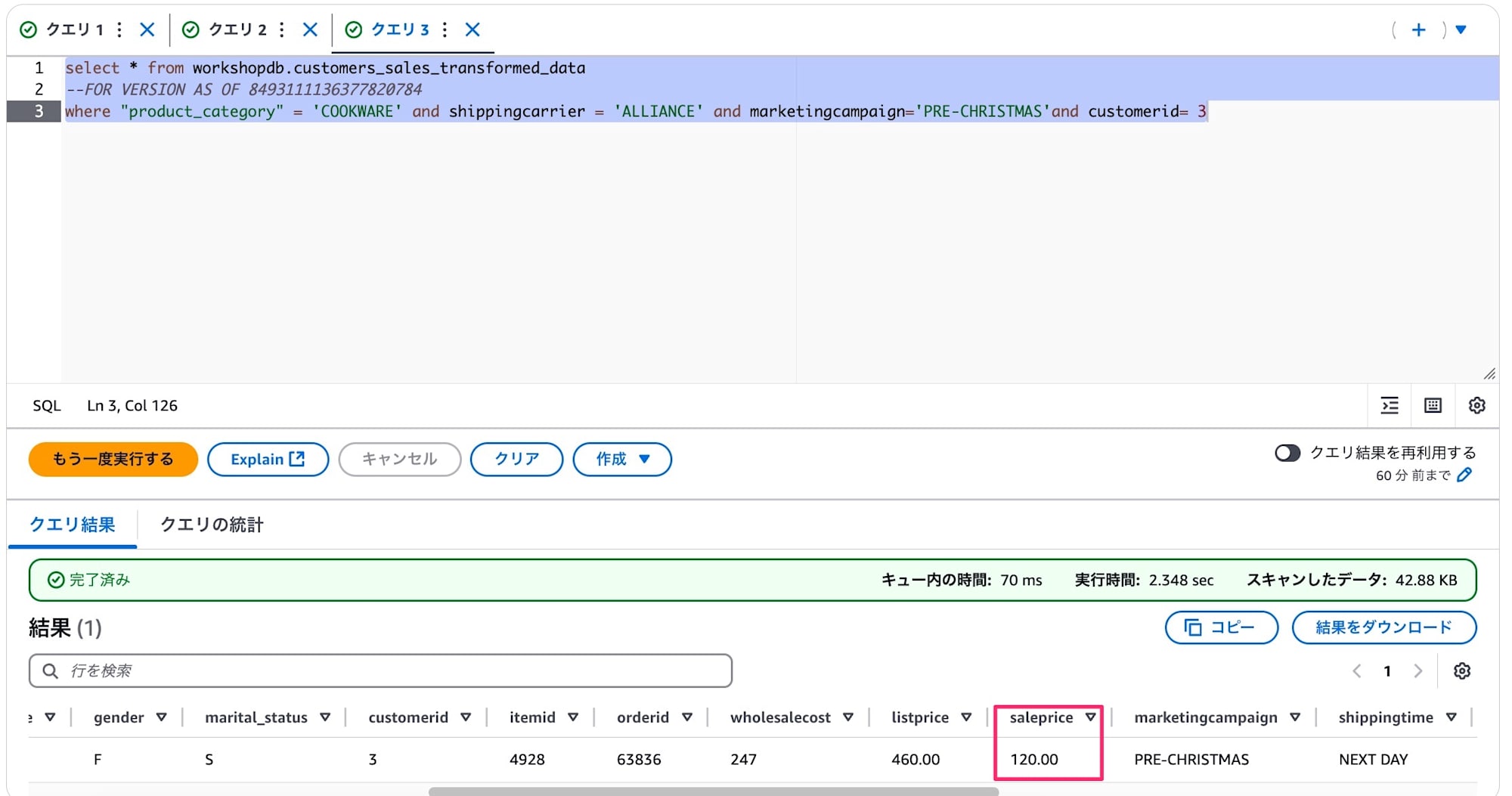The image size is (1512, 796).
Task: Sort by the gender column
Action: pos(161,717)
